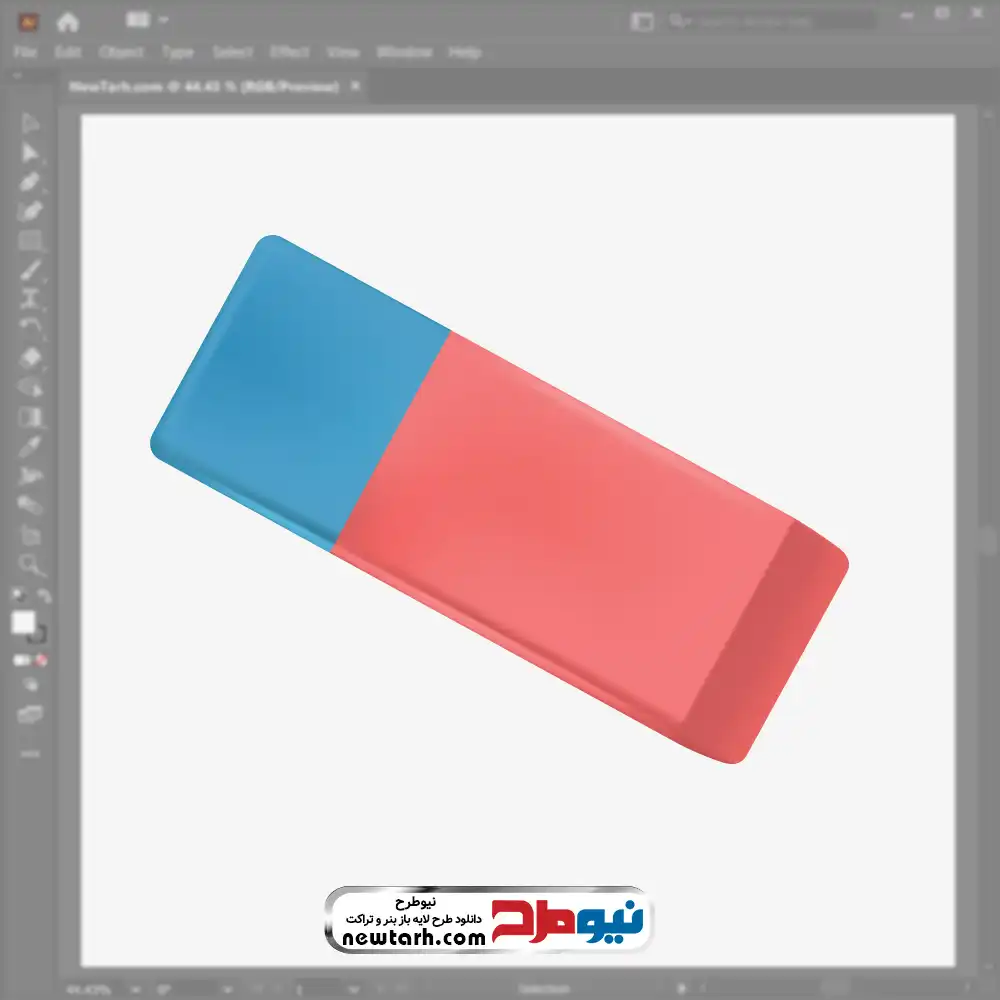
Task: Open the Object menu
Action: [x=119, y=52]
